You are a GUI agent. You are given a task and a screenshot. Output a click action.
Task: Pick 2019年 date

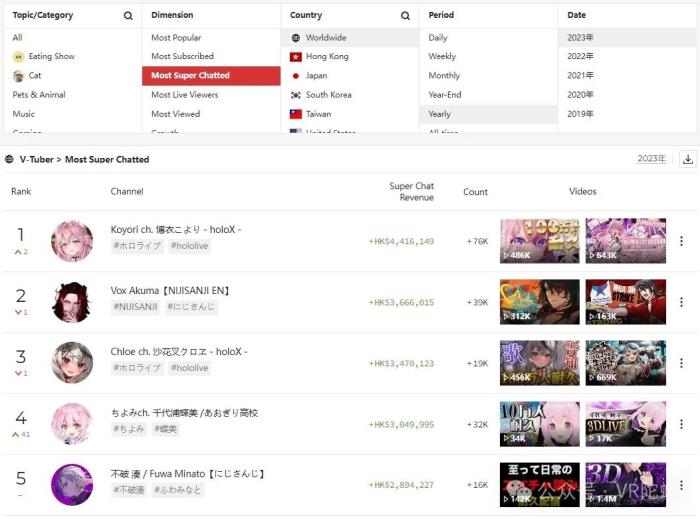(580, 114)
